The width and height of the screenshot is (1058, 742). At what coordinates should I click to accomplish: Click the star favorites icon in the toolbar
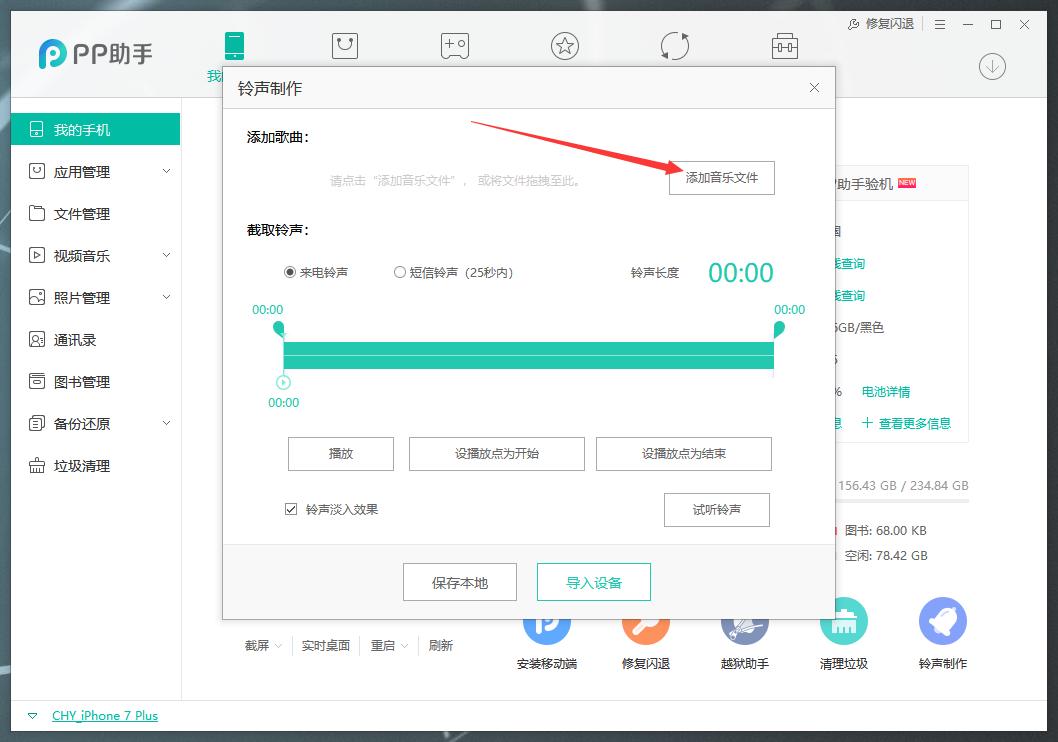(565, 45)
